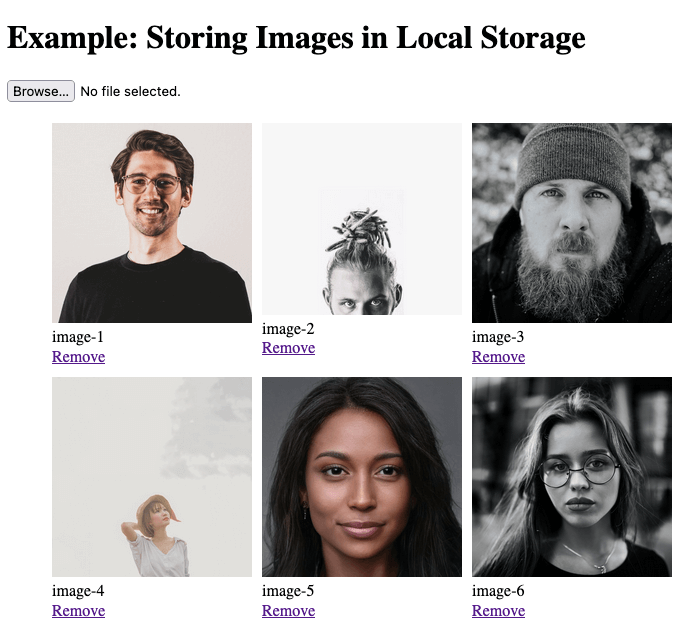Click the page heading about Local Storage

click(296, 38)
